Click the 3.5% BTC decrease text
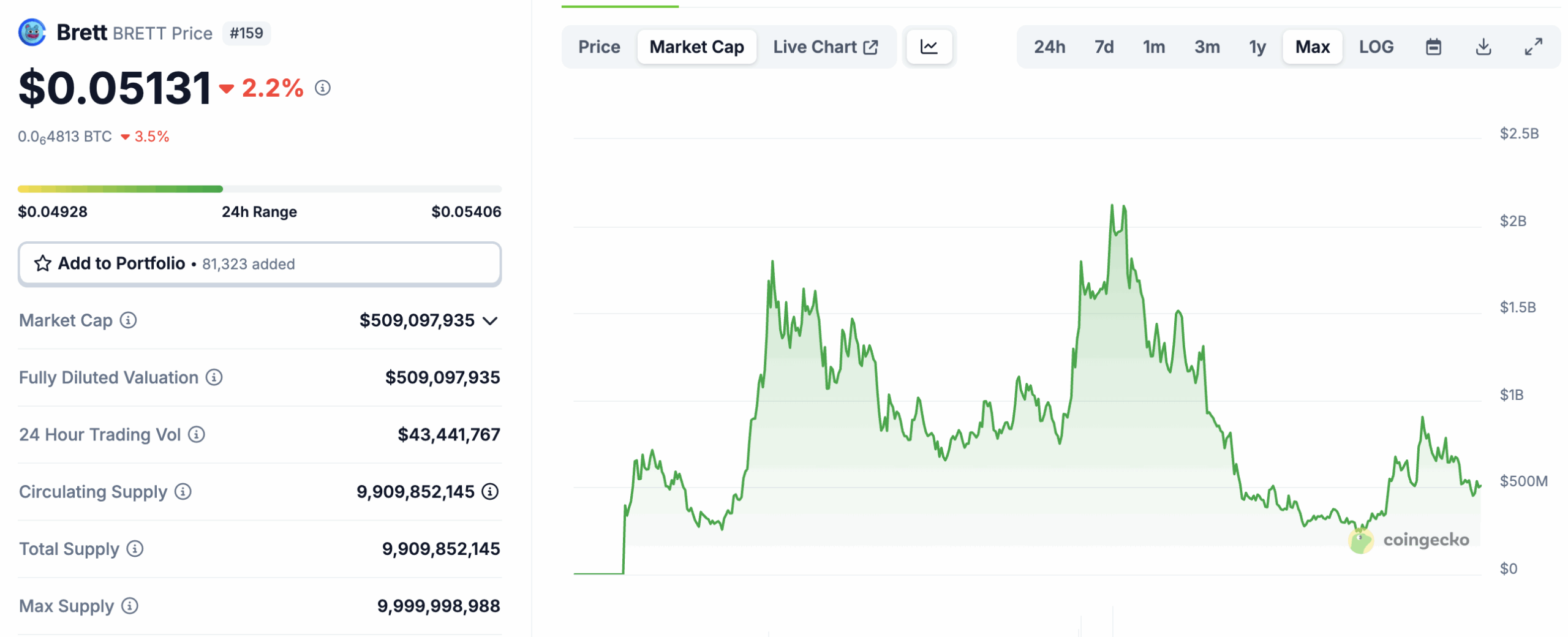 pyautogui.click(x=151, y=137)
